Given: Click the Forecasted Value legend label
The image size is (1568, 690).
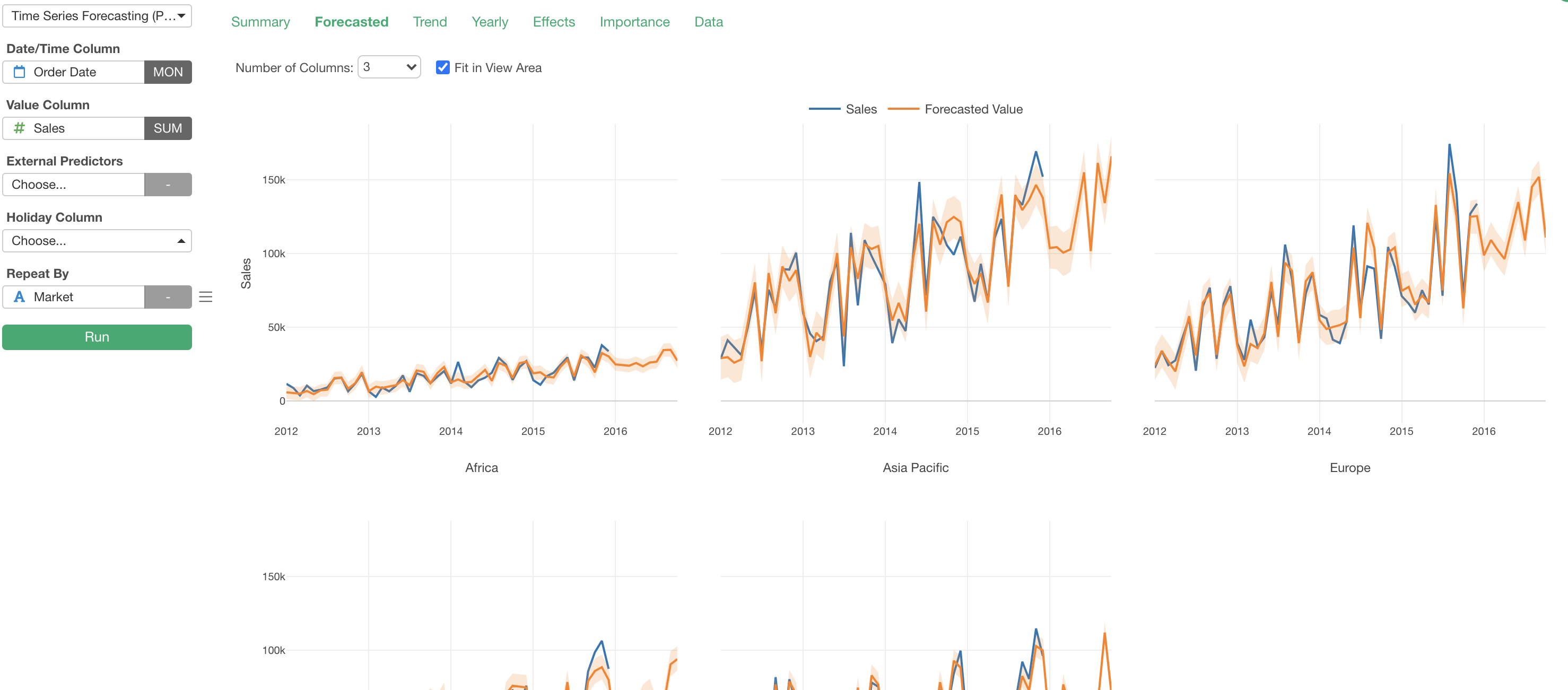Looking at the screenshot, I should point(973,109).
